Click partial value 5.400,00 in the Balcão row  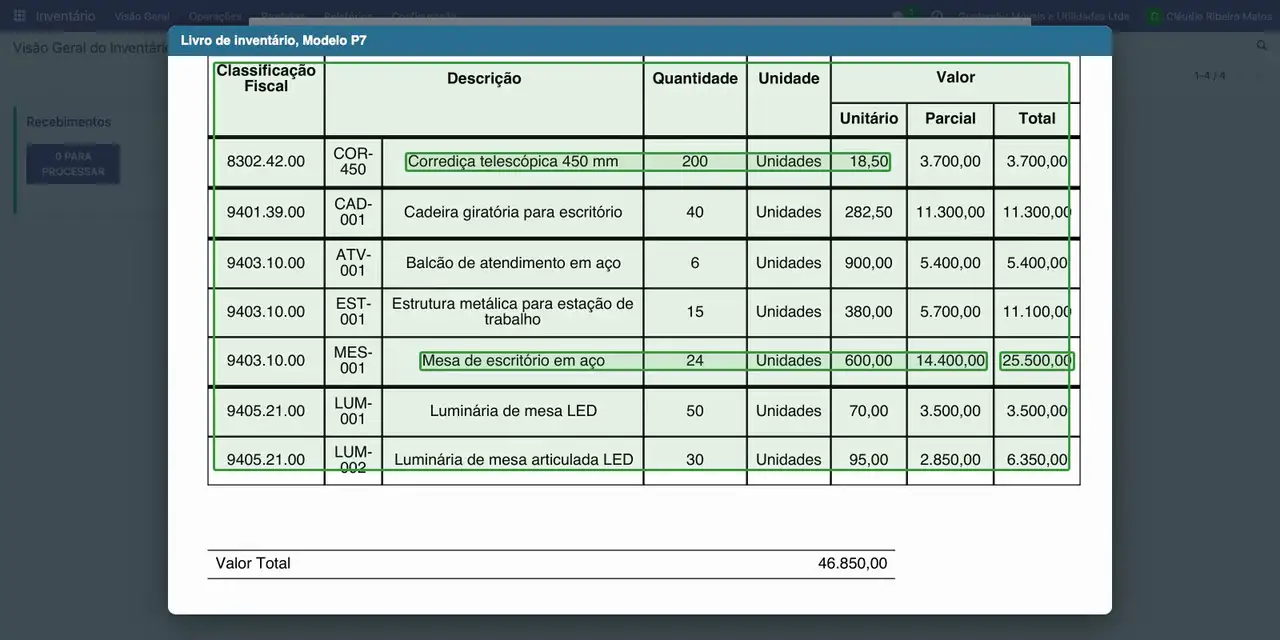click(x=950, y=263)
